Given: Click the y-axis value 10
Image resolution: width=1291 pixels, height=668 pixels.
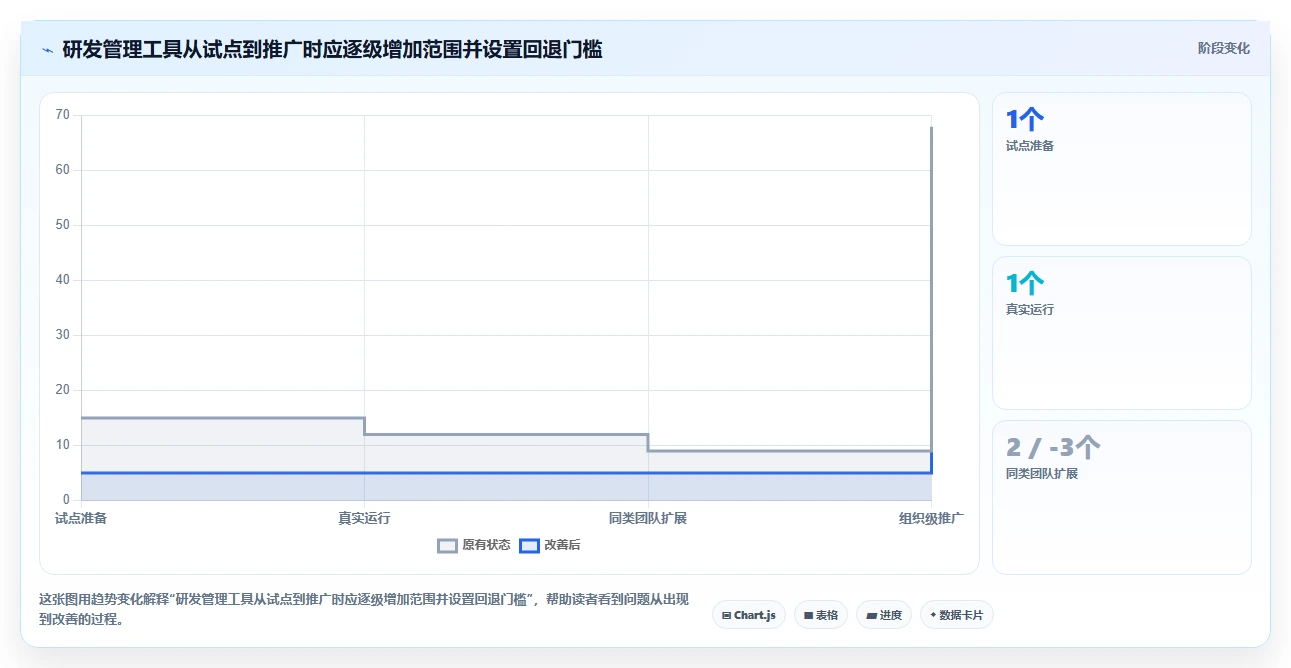Looking at the screenshot, I should [x=63, y=445].
